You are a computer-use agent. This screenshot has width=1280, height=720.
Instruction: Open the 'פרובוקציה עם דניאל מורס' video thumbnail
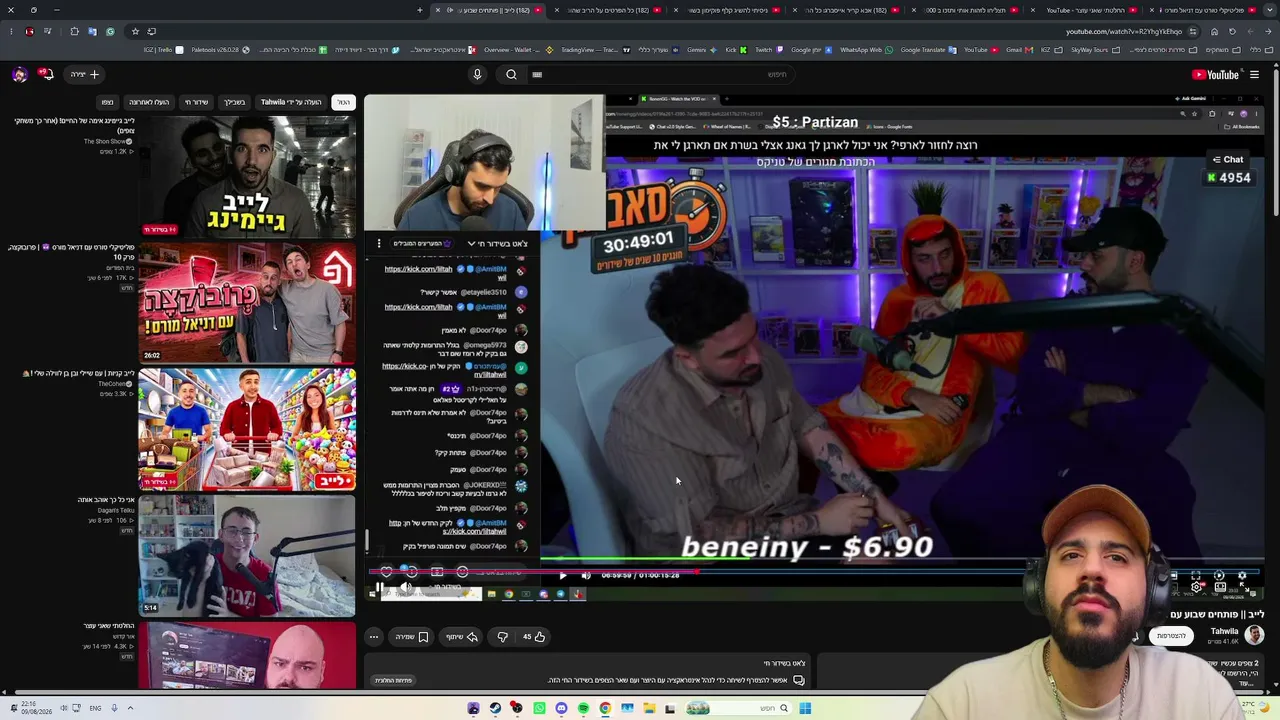point(247,302)
